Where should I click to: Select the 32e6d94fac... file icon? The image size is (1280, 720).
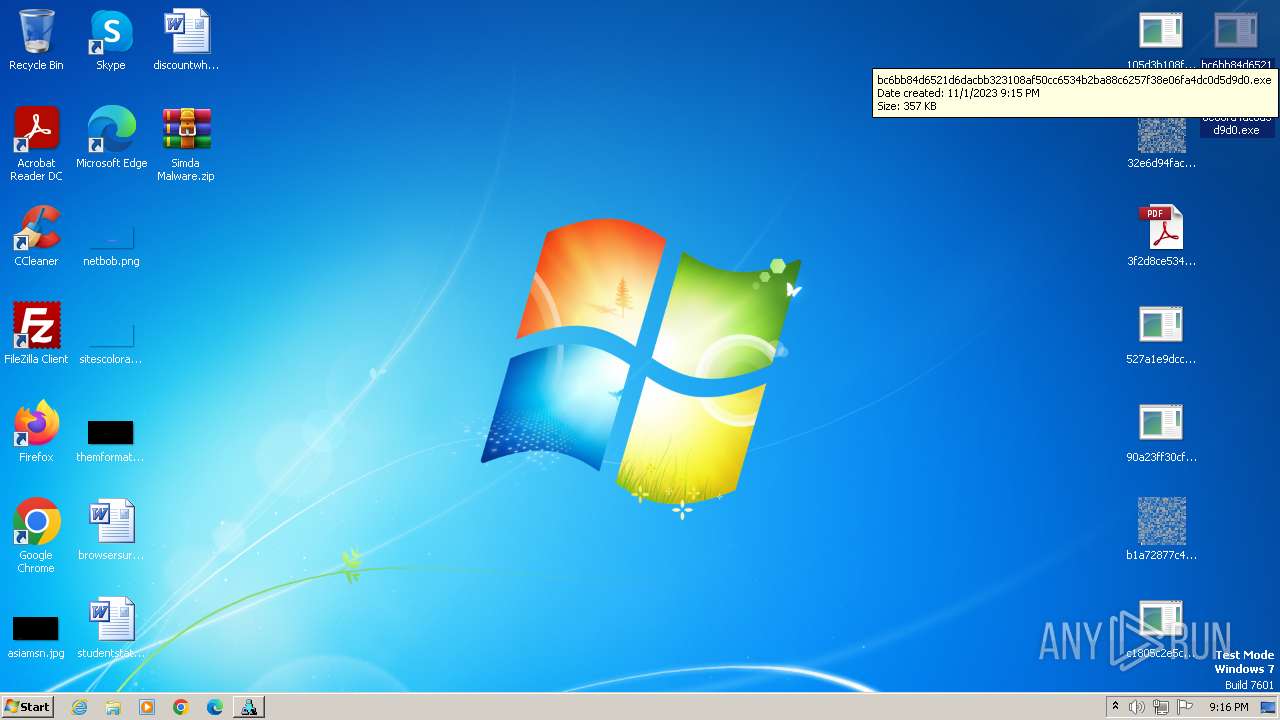point(1161,142)
